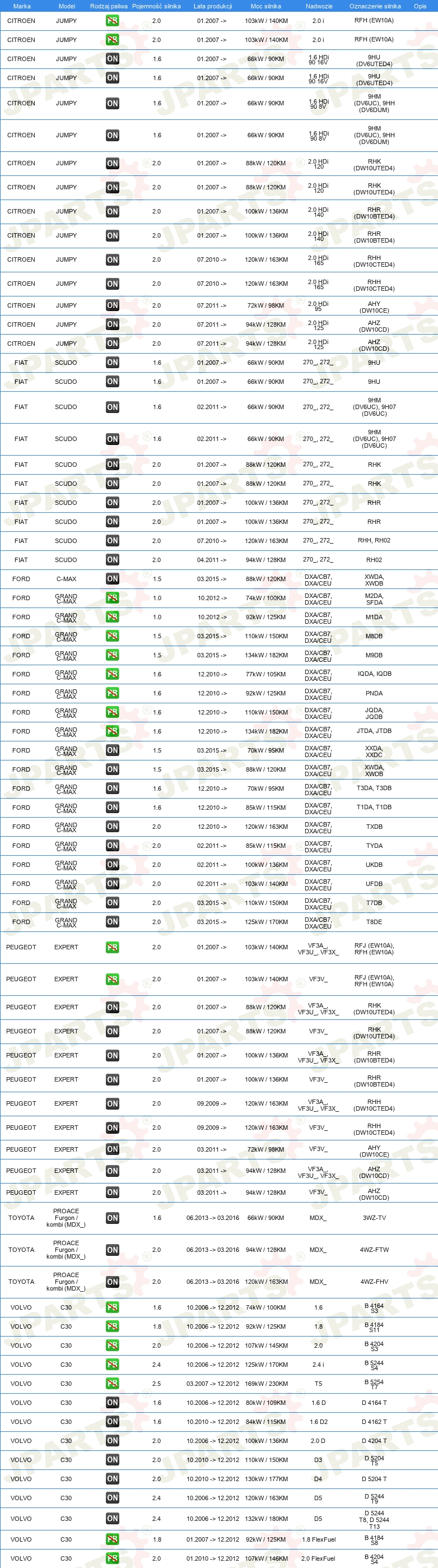Click the ON icon in the Ford T8DE row
The image size is (438, 1568).
tap(113, 921)
